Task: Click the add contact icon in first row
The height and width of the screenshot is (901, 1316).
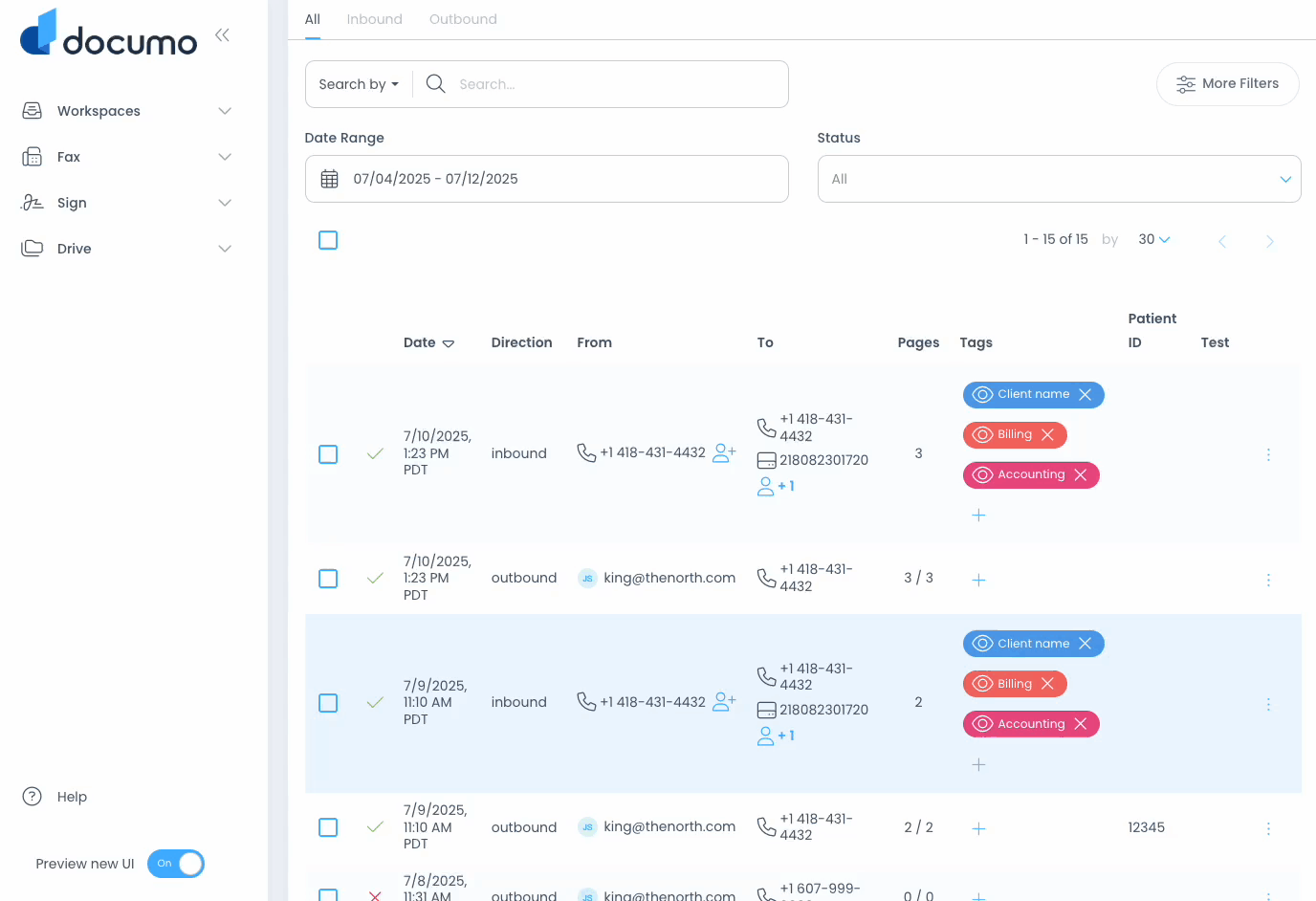Action: [x=724, y=453]
